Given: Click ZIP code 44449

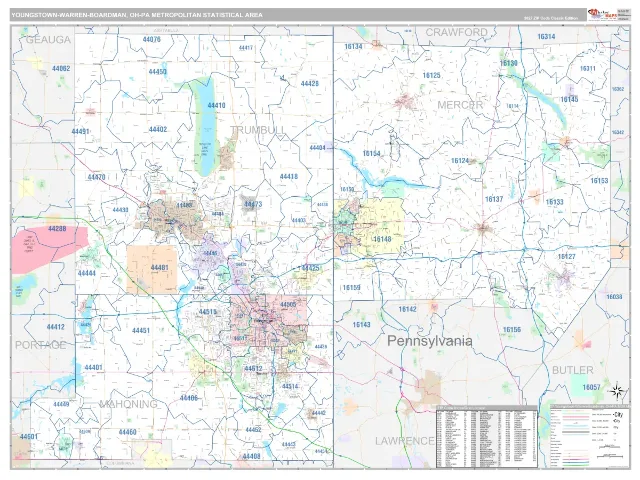Looking at the screenshot, I should pyautogui.click(x=61, y=404).
